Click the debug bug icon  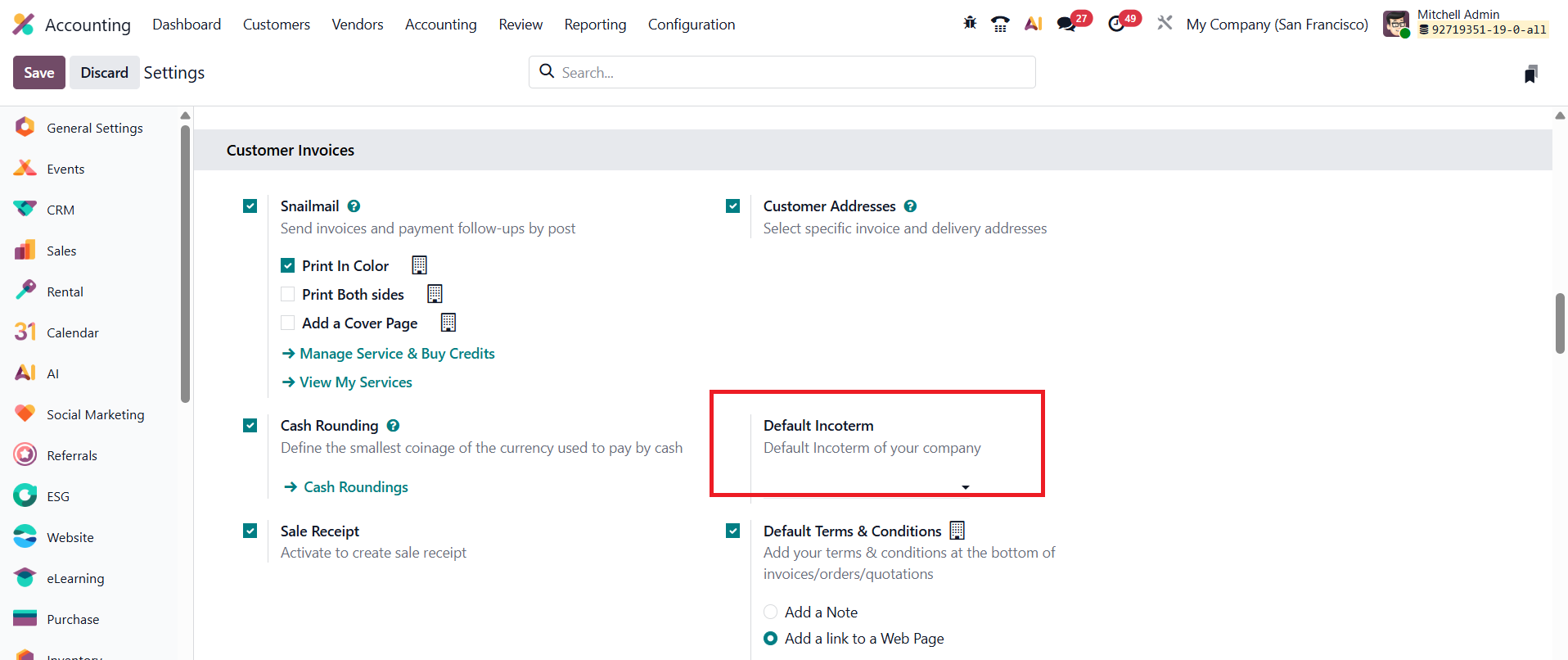tap(970, 23)
